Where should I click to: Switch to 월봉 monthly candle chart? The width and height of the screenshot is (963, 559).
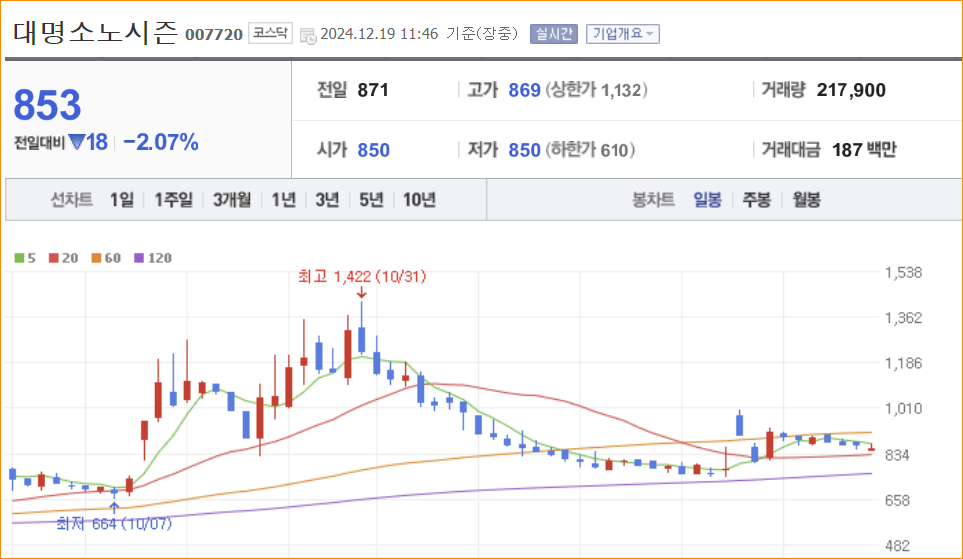pyautogui.click(x=806, y=200)
